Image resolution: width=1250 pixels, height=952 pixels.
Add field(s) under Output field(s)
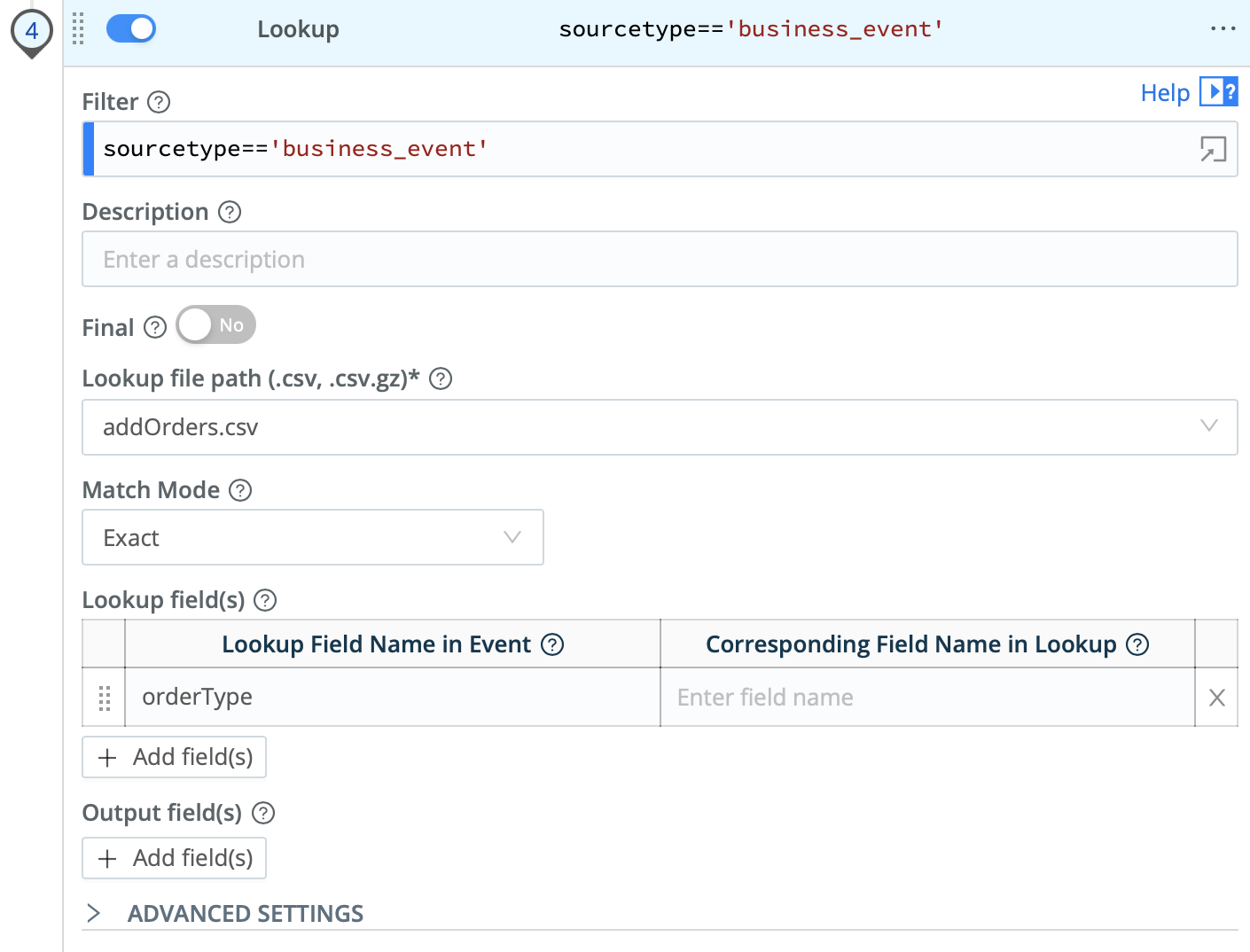click(x=174, y=858)
